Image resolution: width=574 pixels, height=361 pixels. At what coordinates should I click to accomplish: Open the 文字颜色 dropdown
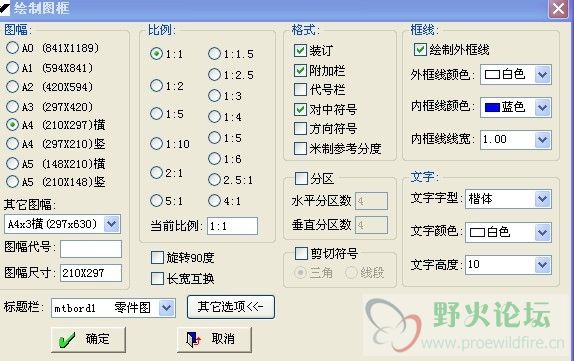(x=543, y=232)
